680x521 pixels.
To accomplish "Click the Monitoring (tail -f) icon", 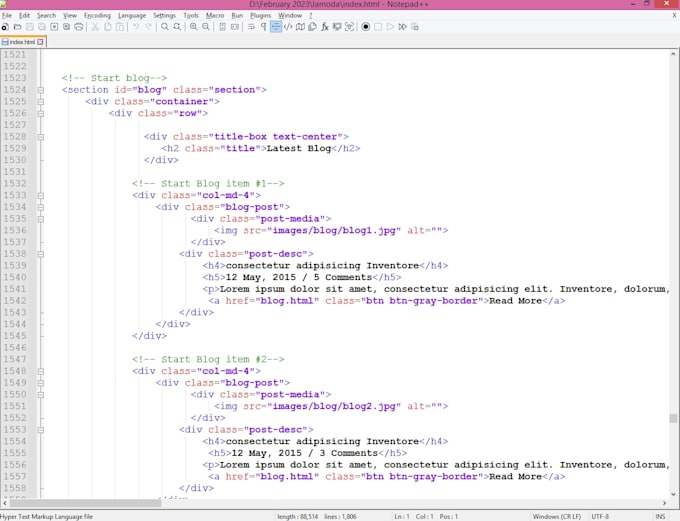I will [x=350, y=27].
